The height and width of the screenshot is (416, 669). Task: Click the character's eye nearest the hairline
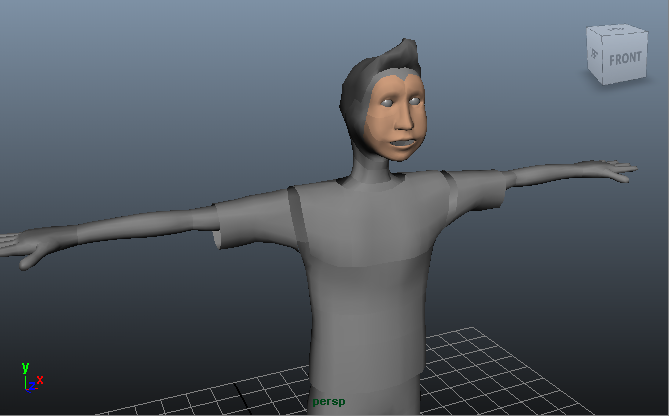[x=388, y=104]
